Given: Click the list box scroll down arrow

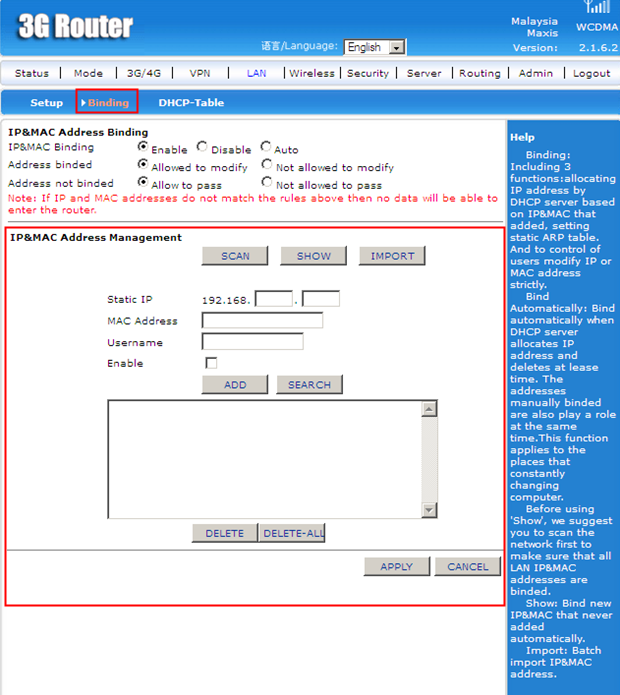Looking at the screenshot, I should point(430,510).
